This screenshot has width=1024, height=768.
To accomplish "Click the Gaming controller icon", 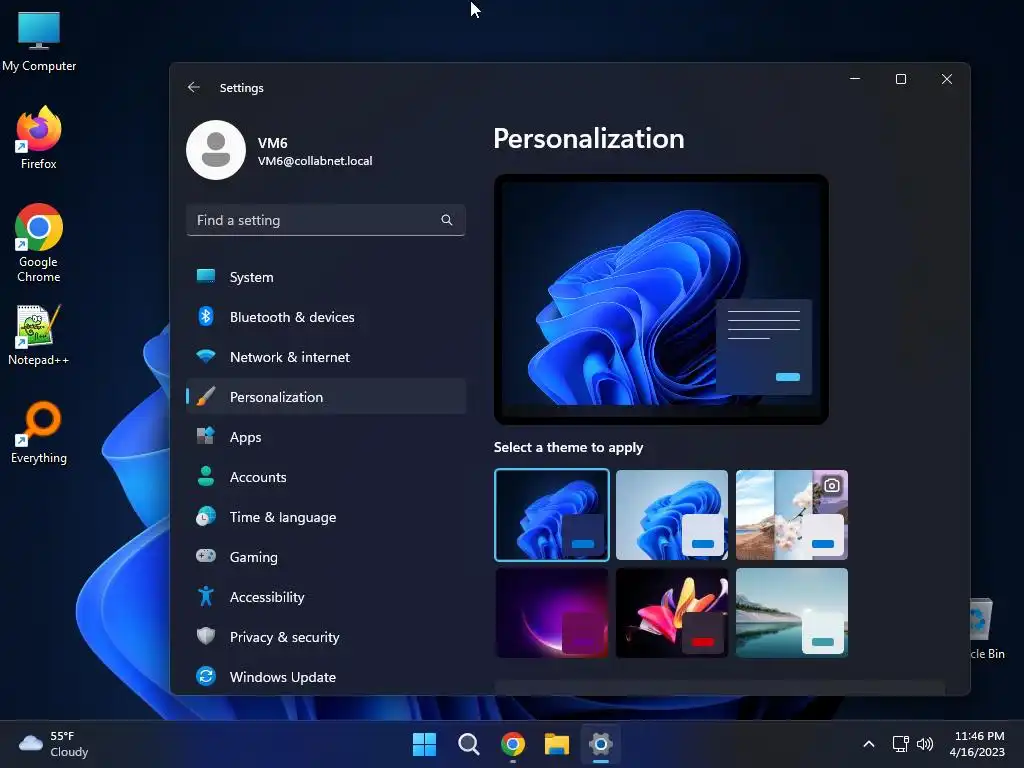I will click(206, 556).
